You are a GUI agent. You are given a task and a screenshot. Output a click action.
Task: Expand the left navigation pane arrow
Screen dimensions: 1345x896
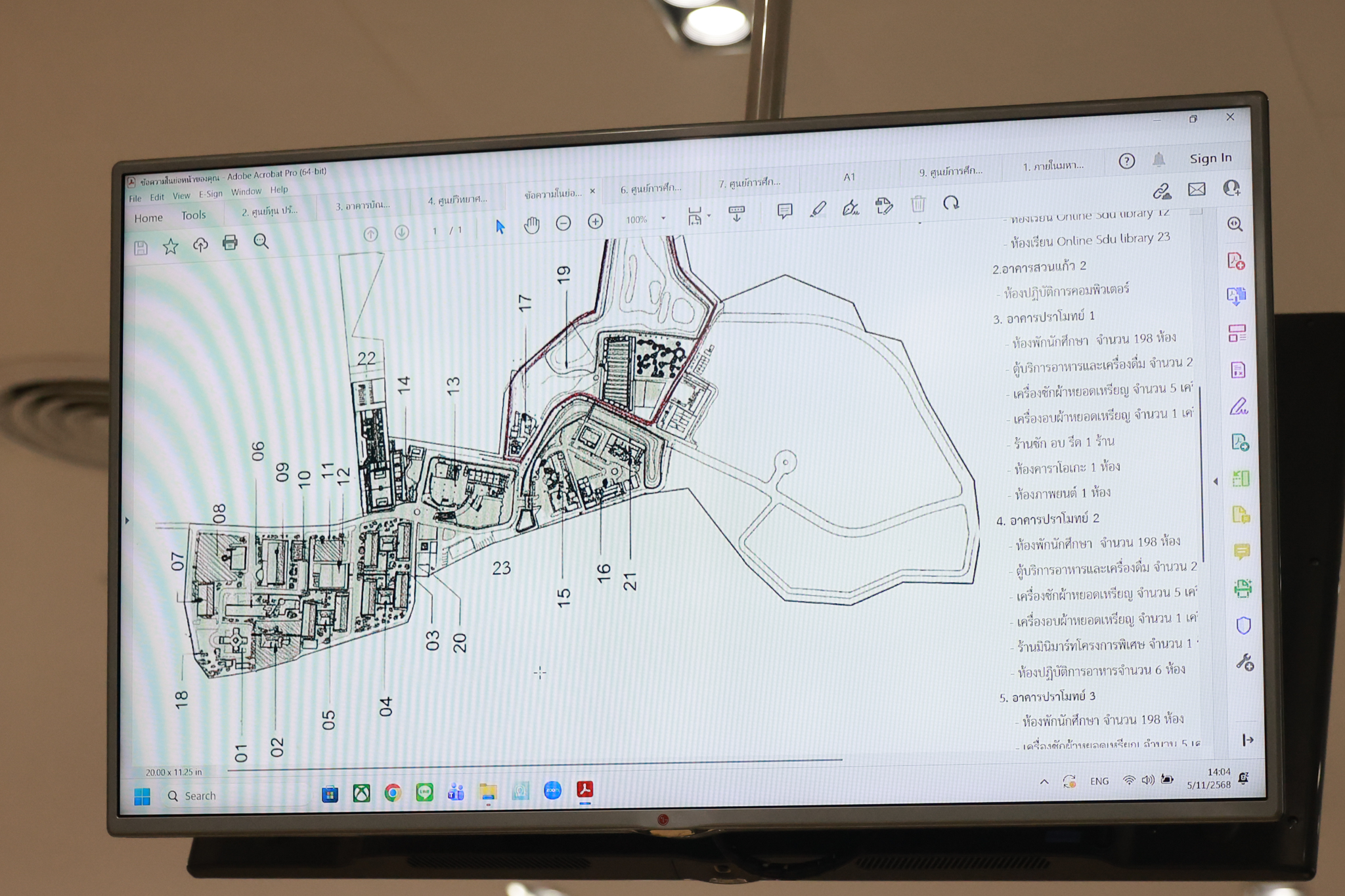coord(127,521)
